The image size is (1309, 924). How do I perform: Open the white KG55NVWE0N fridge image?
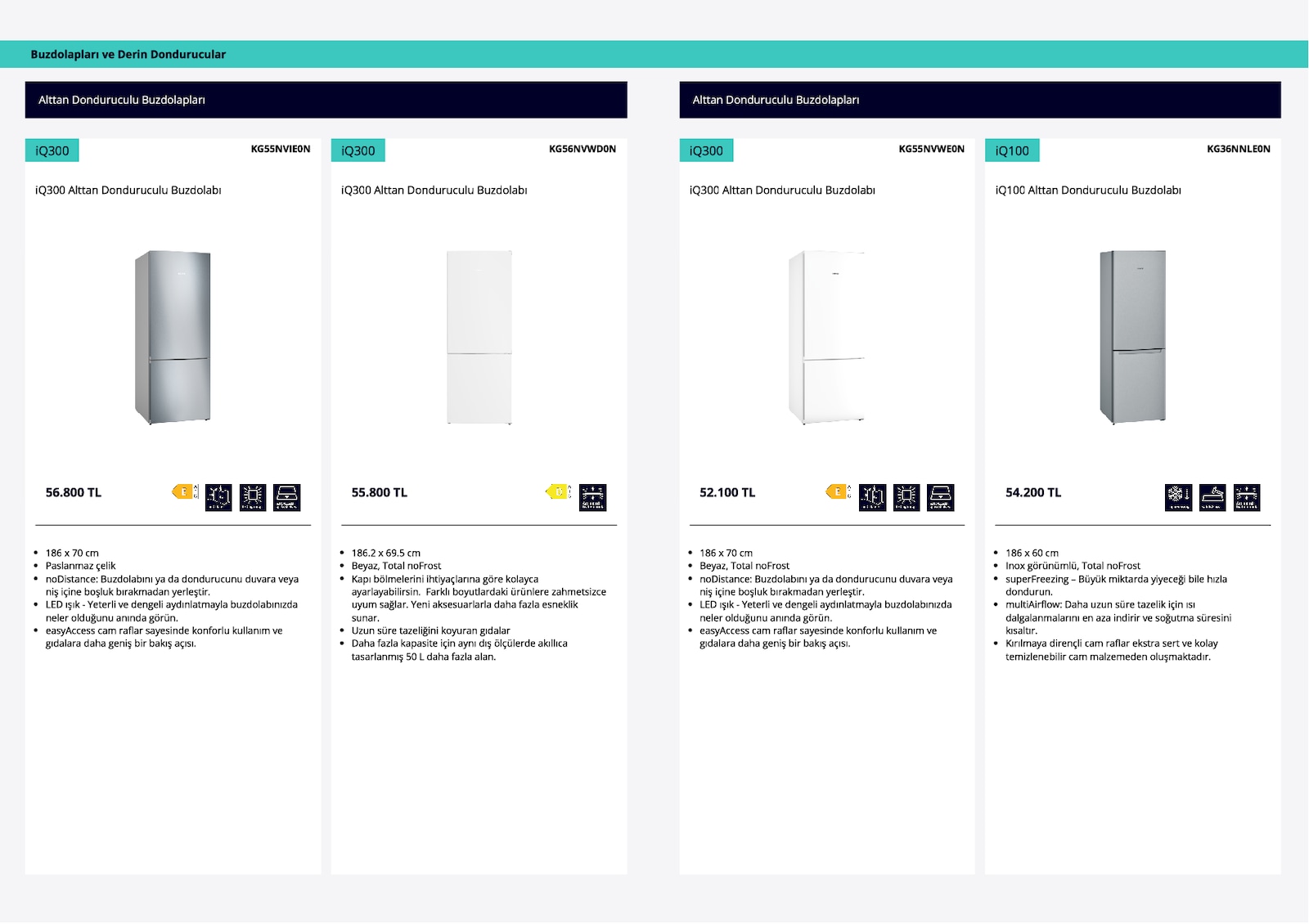click(x=826, y=337)
